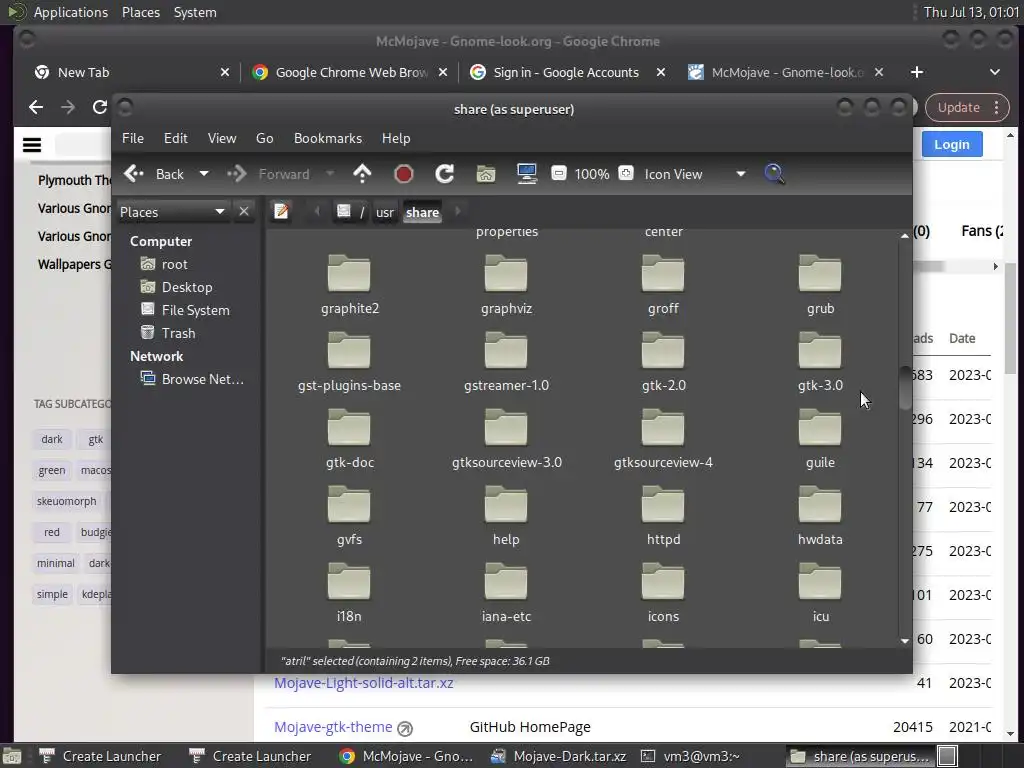The height and width of the screenshot is (768, 1024).
Task: Select the gtk-2.0 folder
Action: 663,362
